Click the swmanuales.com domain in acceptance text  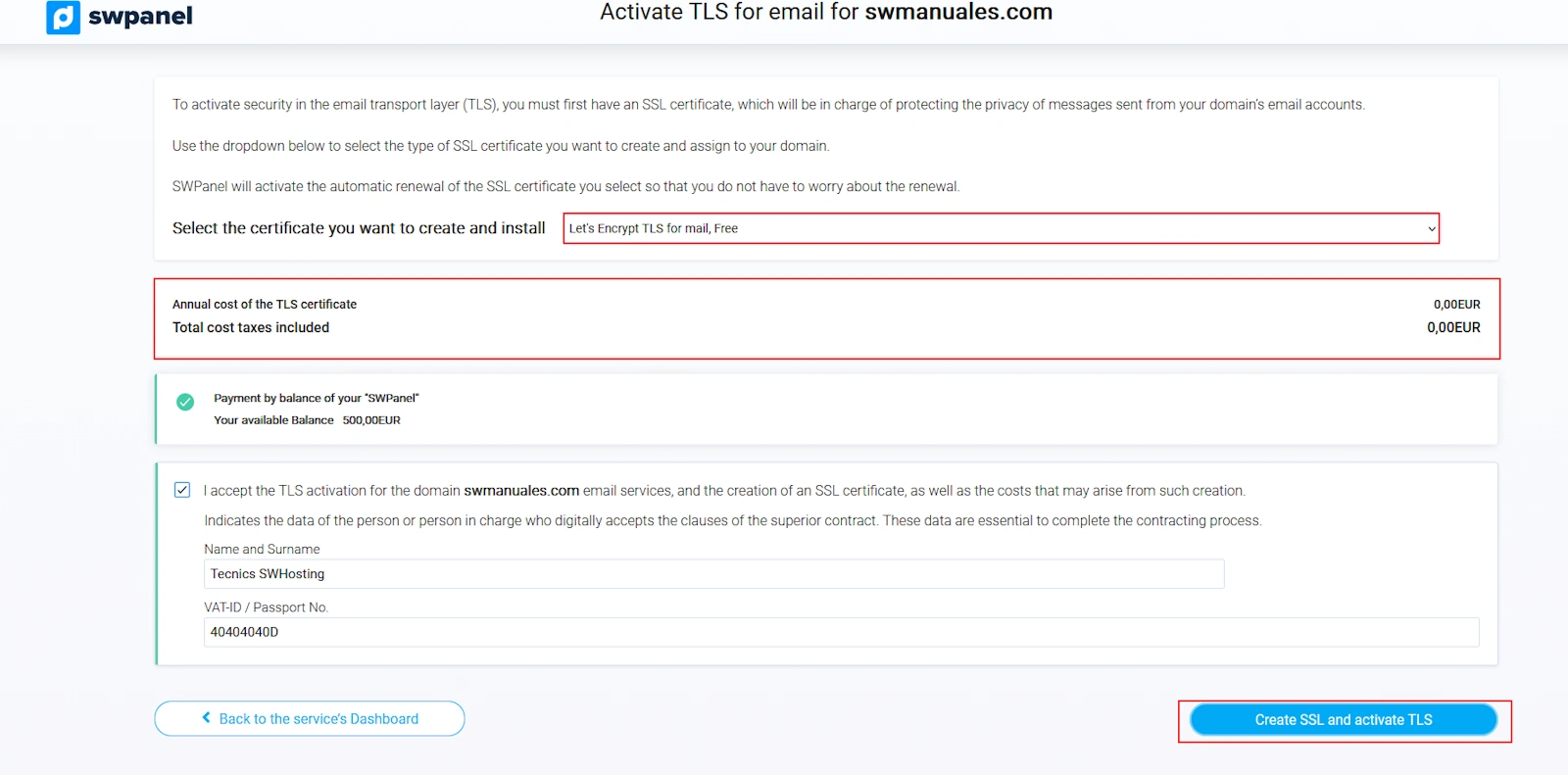[521, 491]
